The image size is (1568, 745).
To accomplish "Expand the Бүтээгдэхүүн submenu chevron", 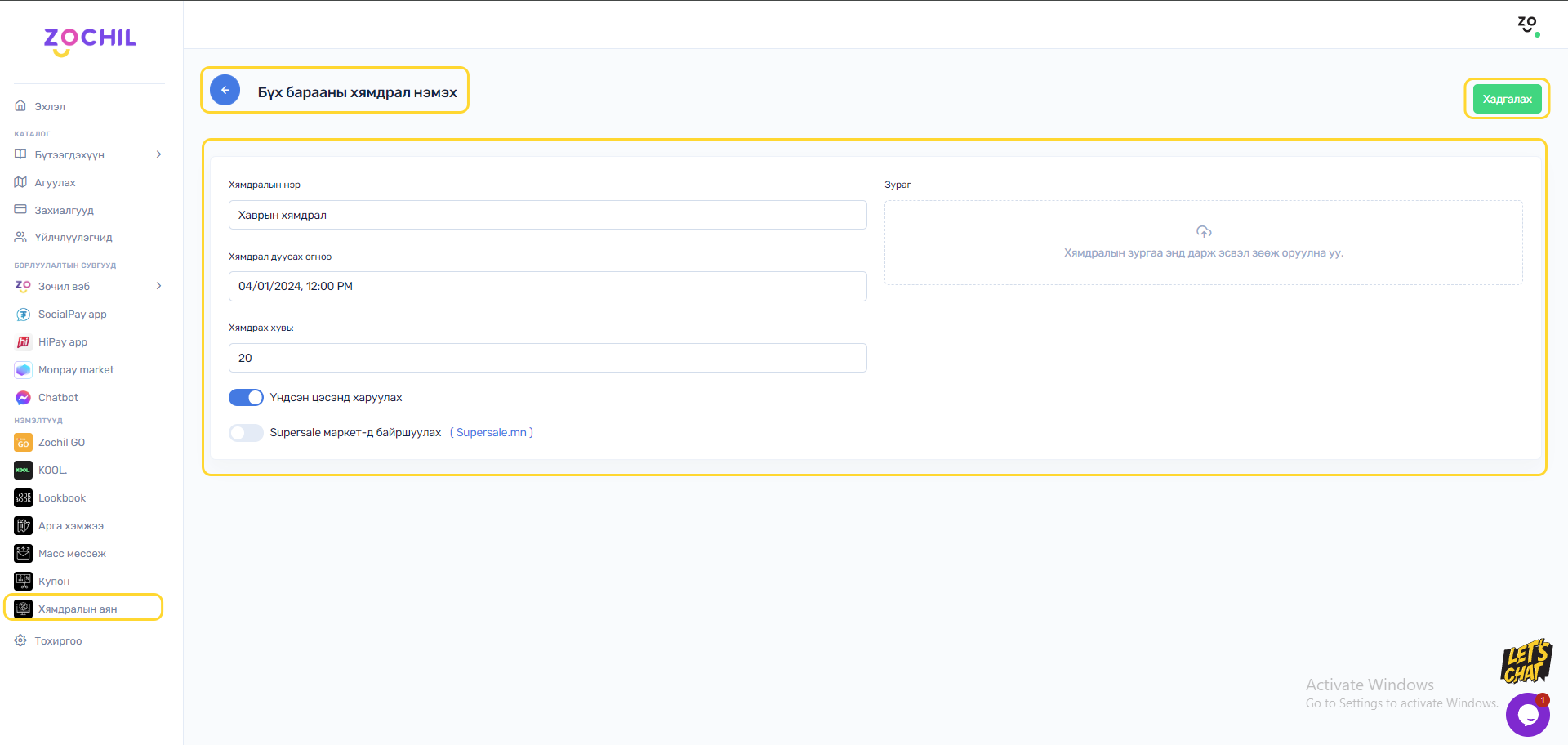I will pos(158,154).
